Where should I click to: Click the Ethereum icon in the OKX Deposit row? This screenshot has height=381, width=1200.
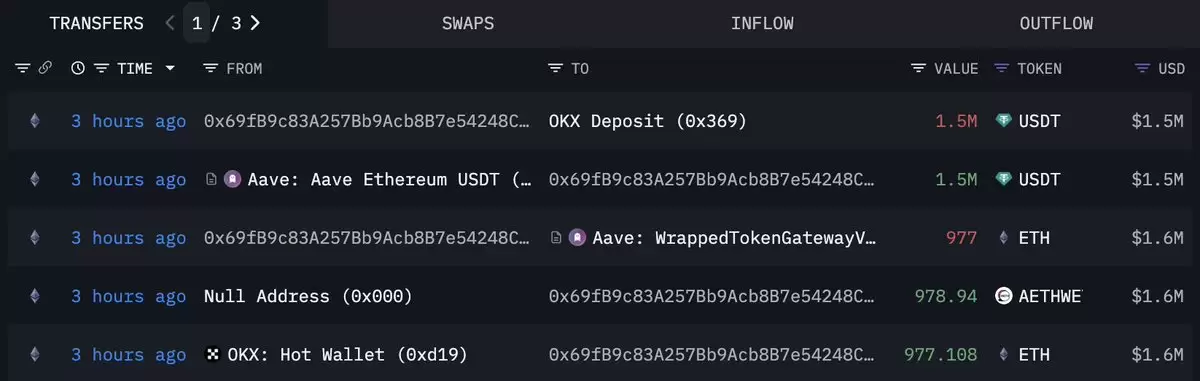(35, 121)
